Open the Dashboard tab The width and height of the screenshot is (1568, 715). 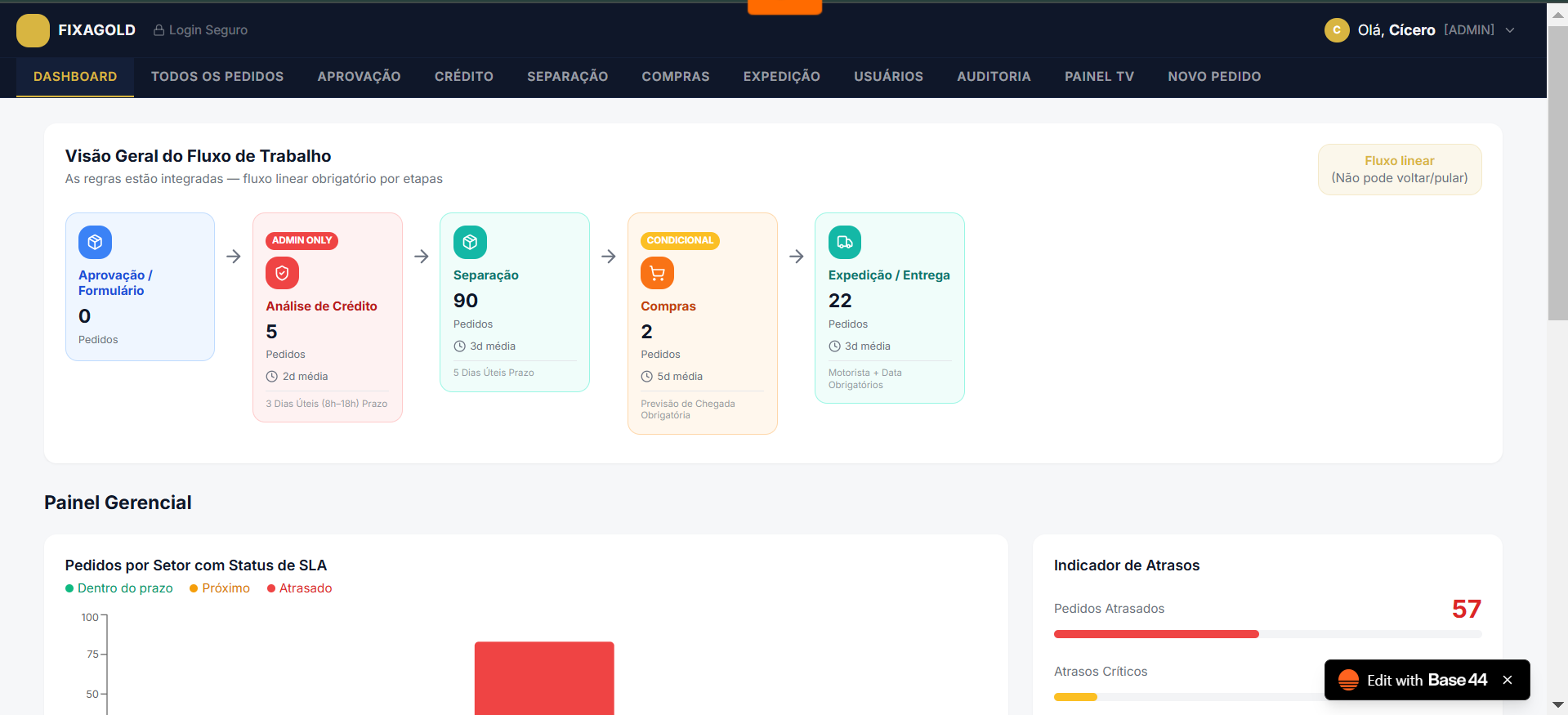coord(75,77)
